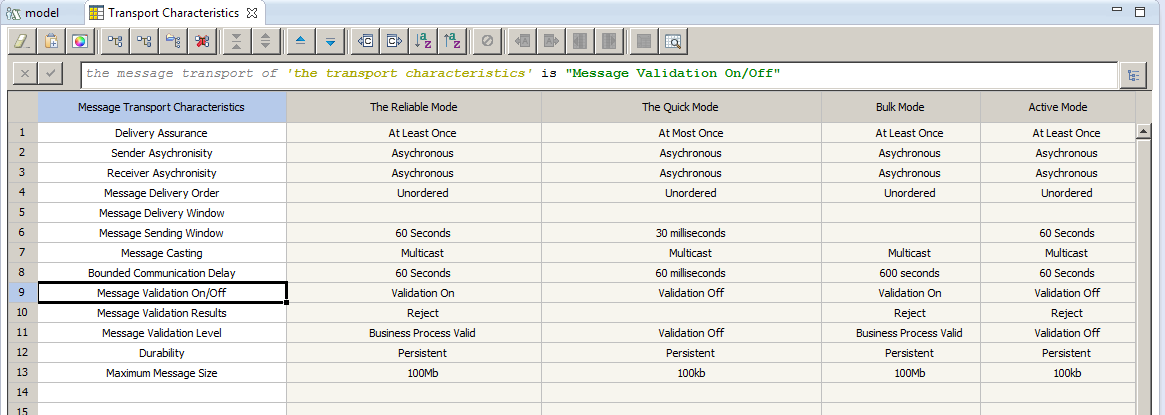Viewport: 1165px width, 415px height.
Task: Sort ascending with the down-arrow a-z icon
Action: tap(423, 42)
